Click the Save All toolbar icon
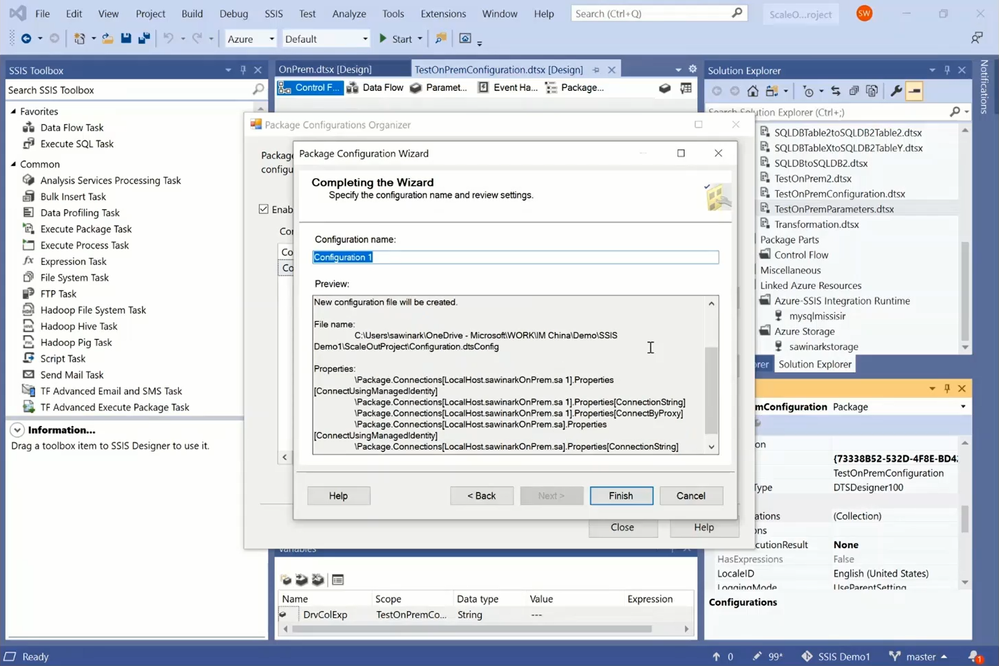The image size is (999, 666). (x=144, y=39)
